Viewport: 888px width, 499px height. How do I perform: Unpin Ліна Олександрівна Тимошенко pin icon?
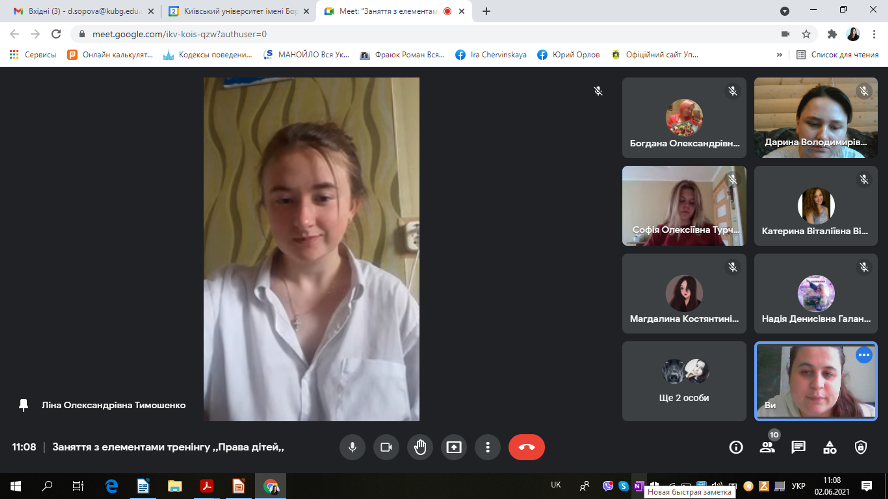(x=23, y=405)
